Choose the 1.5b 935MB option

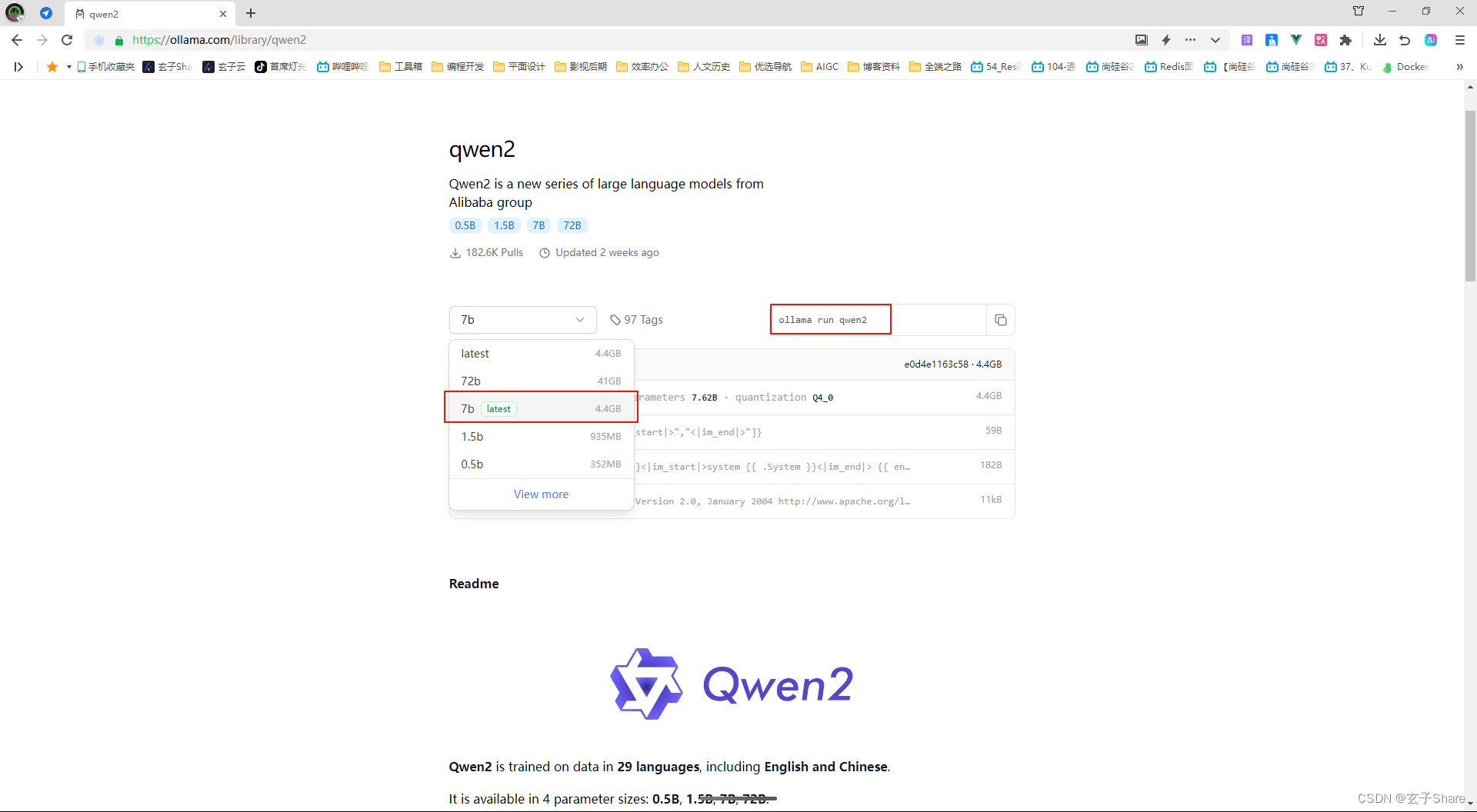[x=541, y=437]
